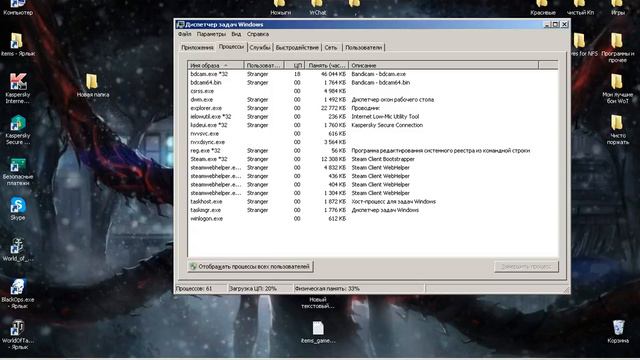Open the items_game file icon
The image size is (640, 360).
coord(318,328)
